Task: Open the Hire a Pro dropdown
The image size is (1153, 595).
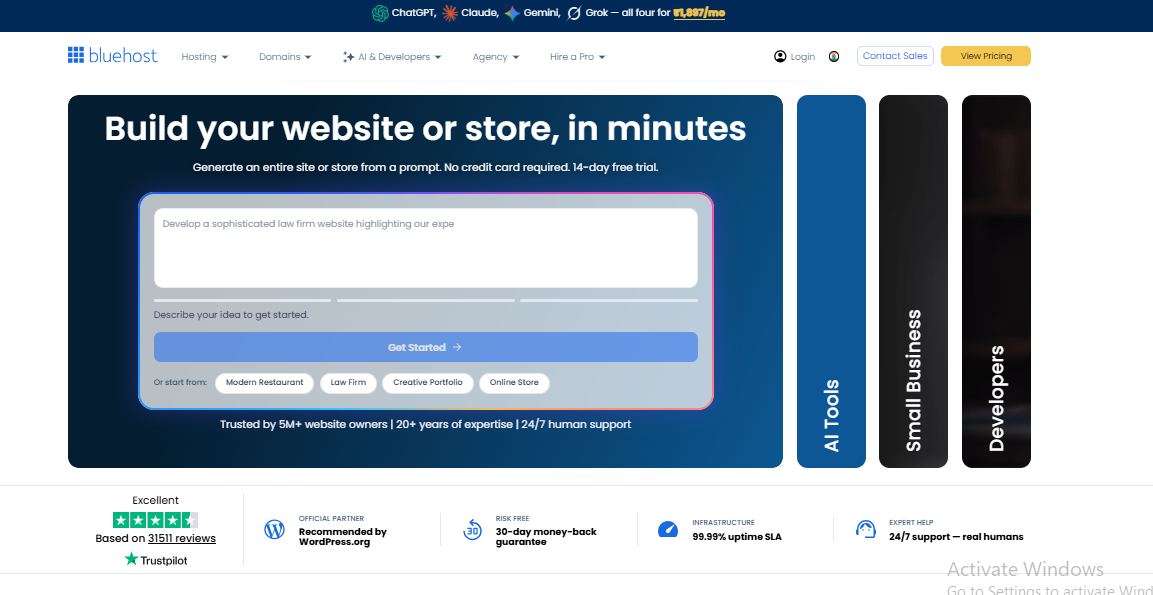Action: pyautogui.click(x=577, y=57)
